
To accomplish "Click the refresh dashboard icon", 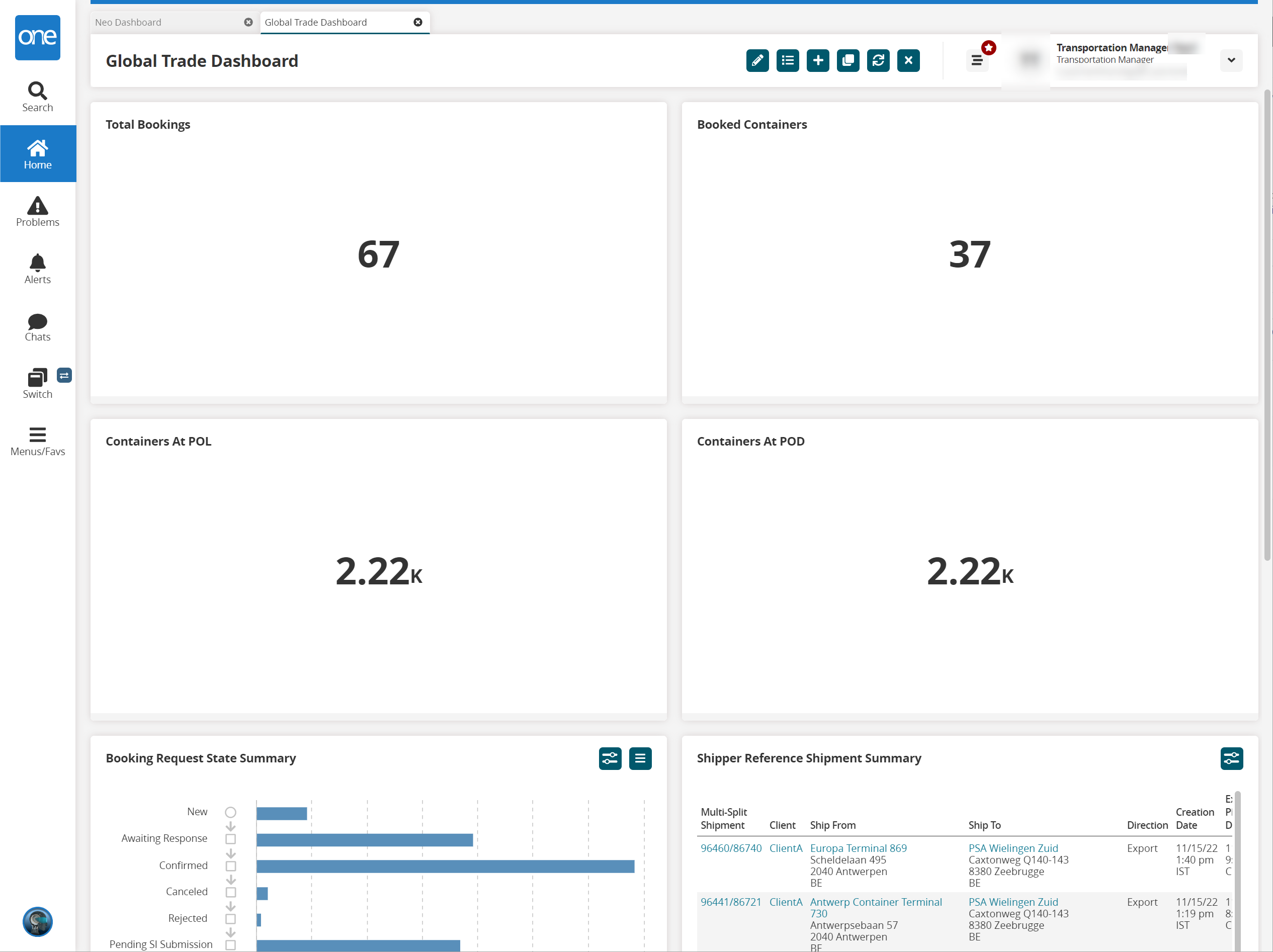I will (x=878, y=60).
